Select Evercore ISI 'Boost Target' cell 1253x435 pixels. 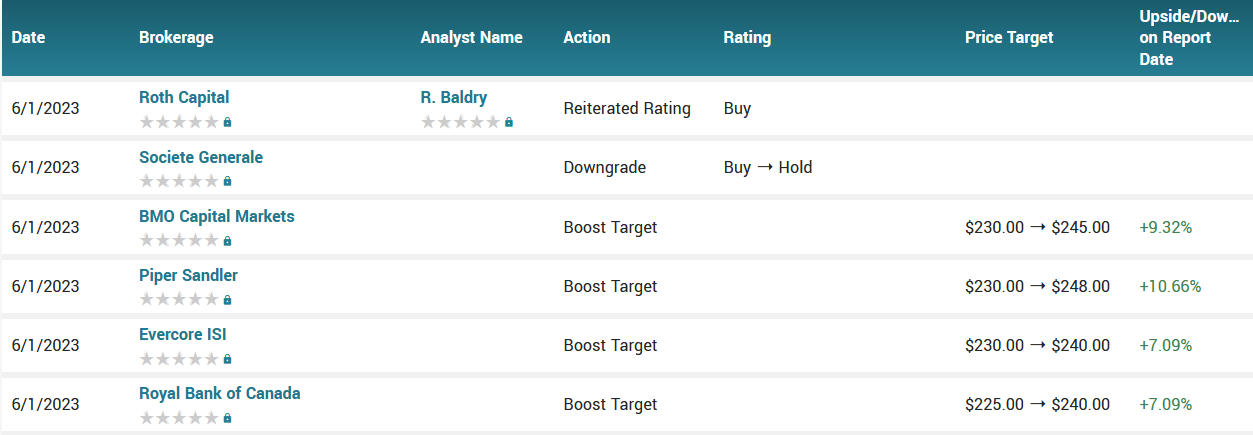[610, 345]
